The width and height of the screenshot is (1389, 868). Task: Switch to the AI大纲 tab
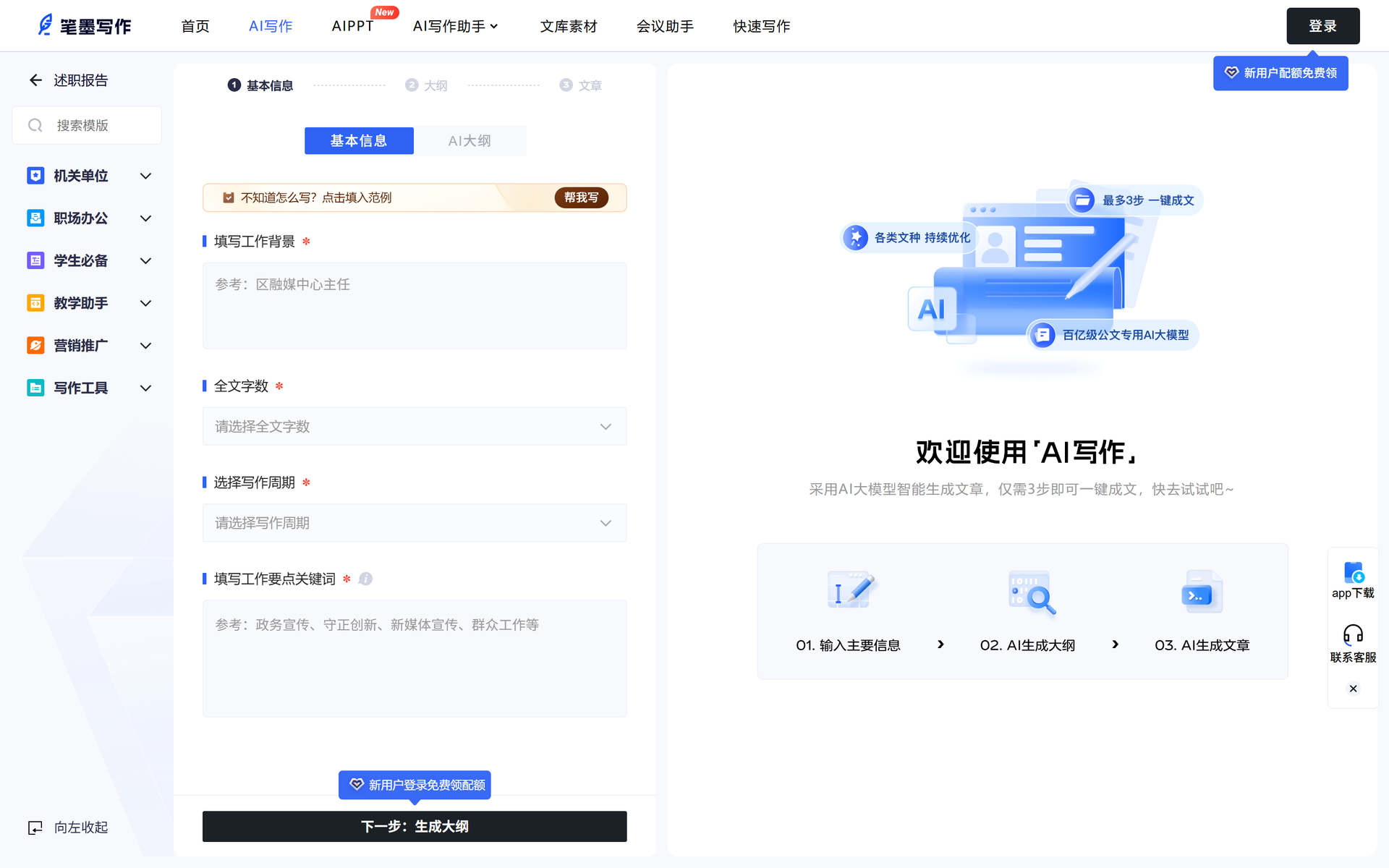[470, 141]
